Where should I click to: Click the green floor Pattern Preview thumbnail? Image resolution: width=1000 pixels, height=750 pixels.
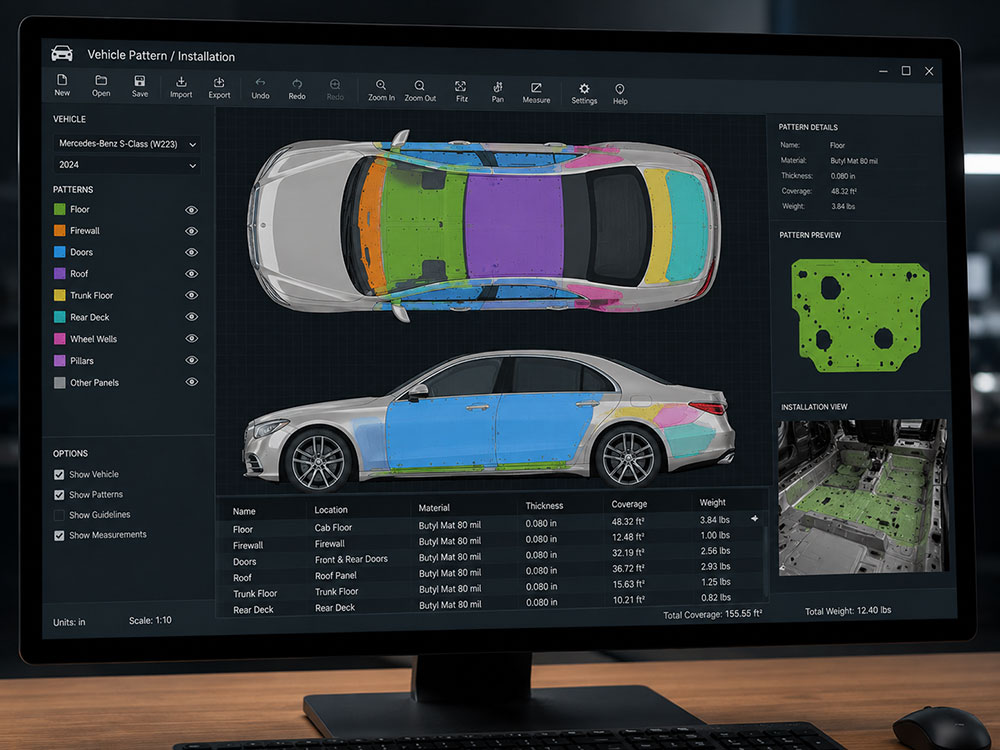[x=860, y=315]
